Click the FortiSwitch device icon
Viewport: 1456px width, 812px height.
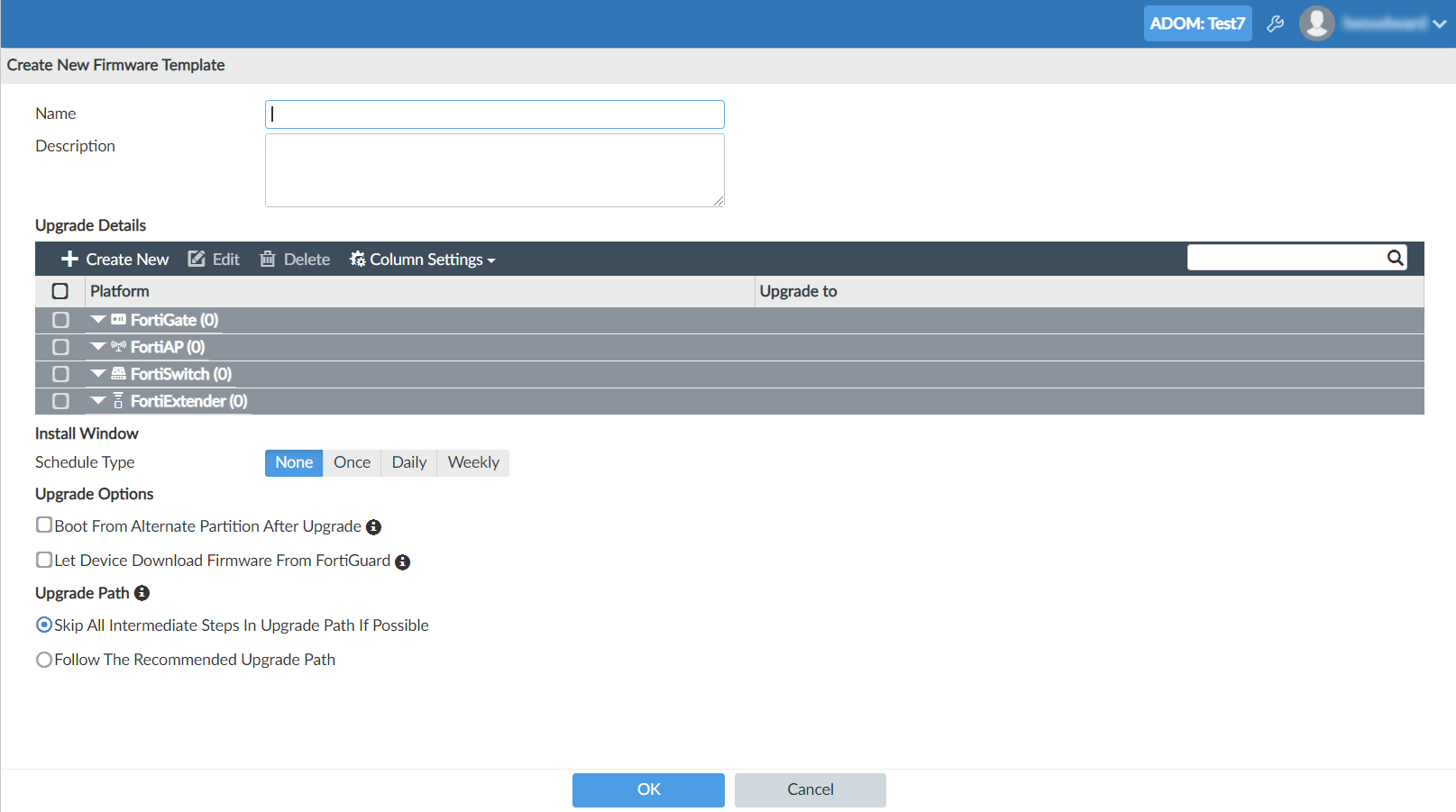[119, 373]
